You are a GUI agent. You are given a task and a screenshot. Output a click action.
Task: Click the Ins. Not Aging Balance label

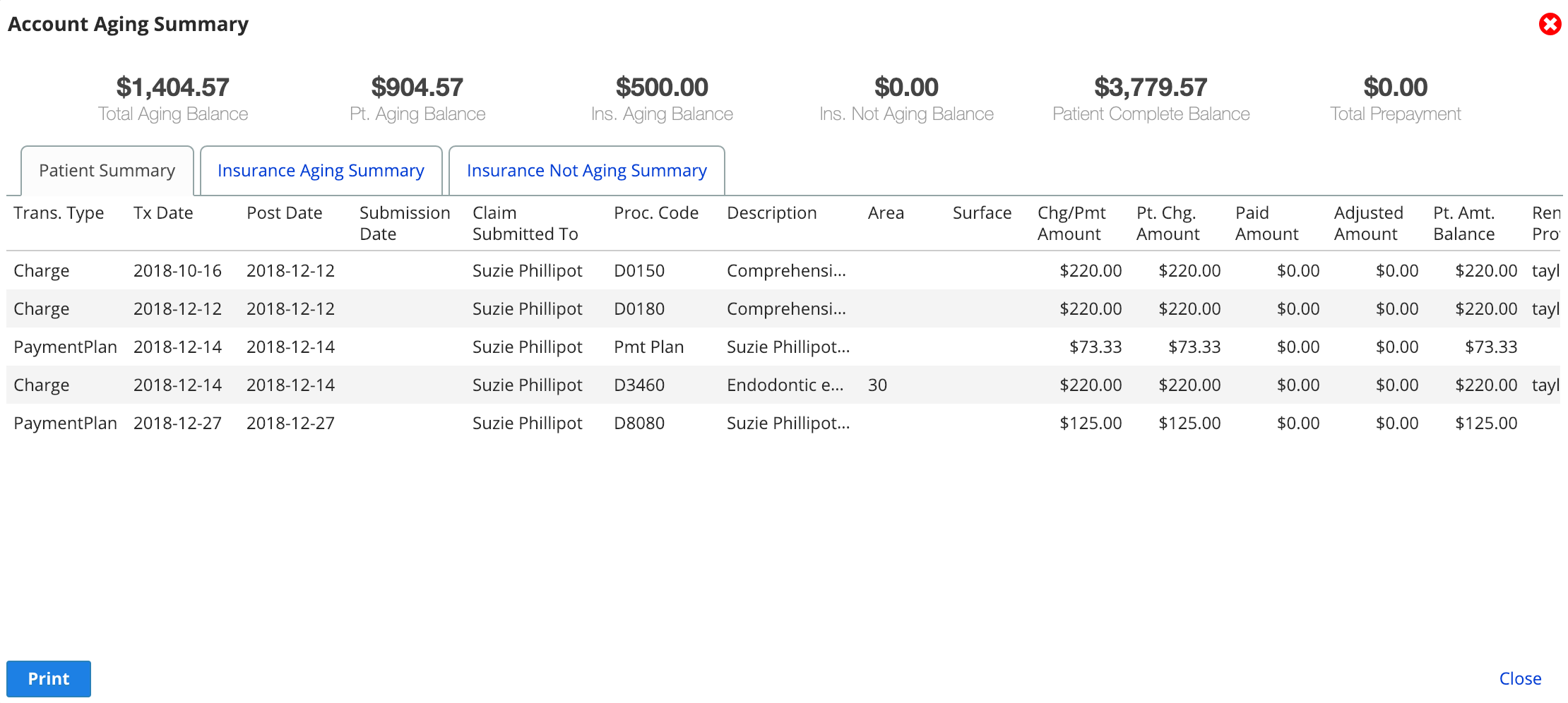[906, 114]
